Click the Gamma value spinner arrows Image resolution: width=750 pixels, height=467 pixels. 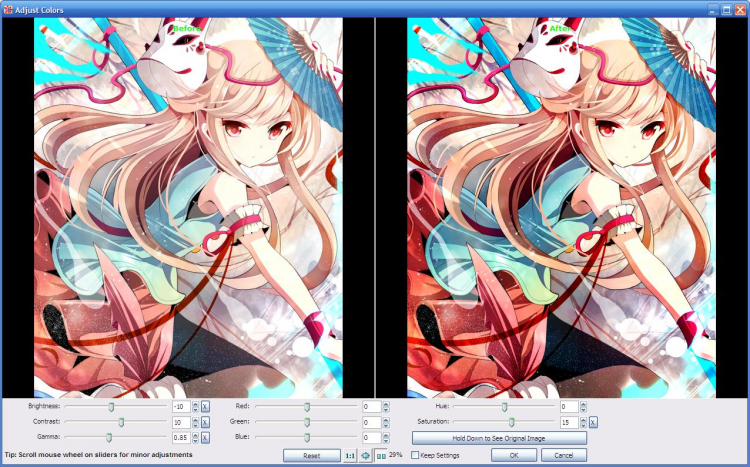[195, 437]
